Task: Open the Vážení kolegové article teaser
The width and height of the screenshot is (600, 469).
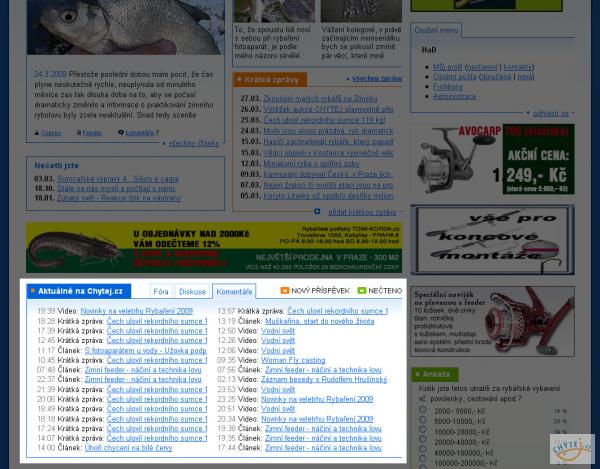Action: pyautogui.click(x=361, y=42)
